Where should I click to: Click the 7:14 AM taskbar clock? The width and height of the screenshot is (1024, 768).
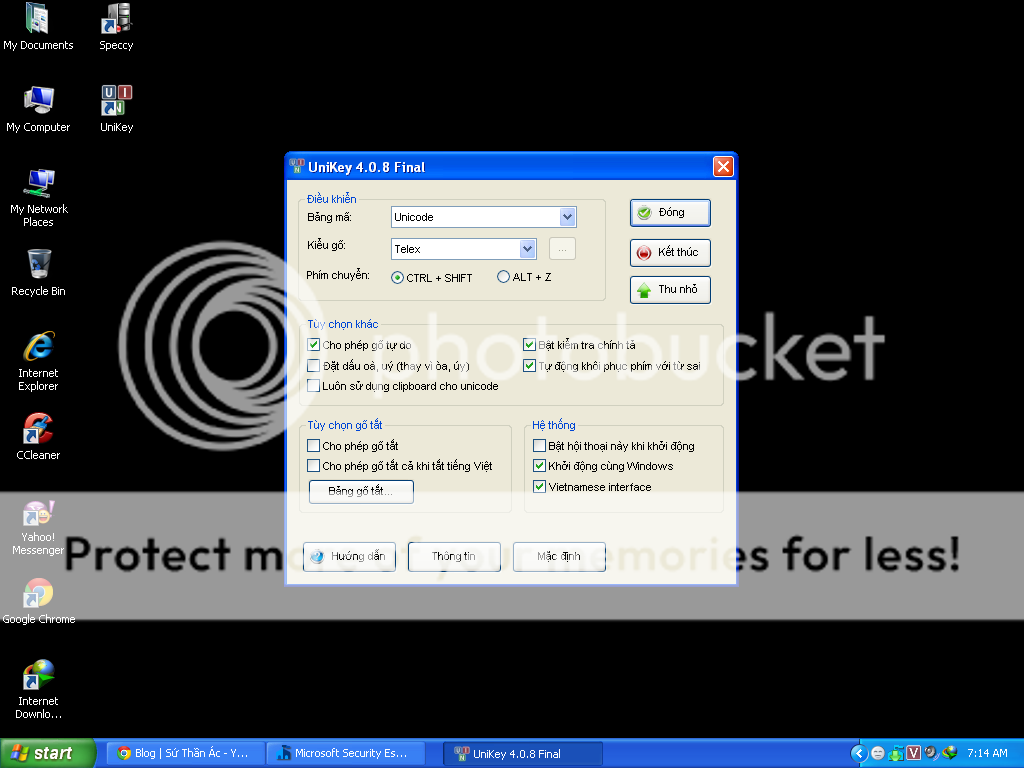pos(987,753)
